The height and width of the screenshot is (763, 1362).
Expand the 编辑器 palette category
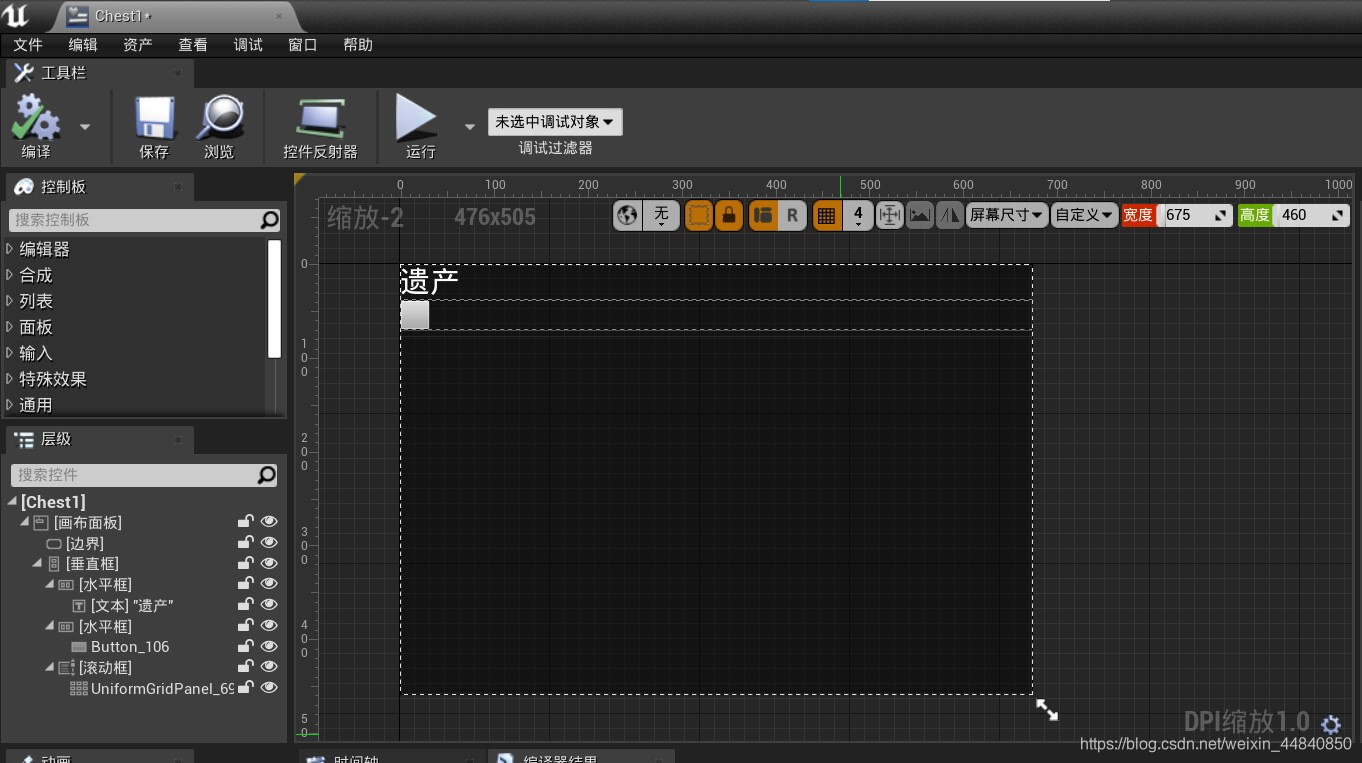pyautogui.click(x=10, y=249)
